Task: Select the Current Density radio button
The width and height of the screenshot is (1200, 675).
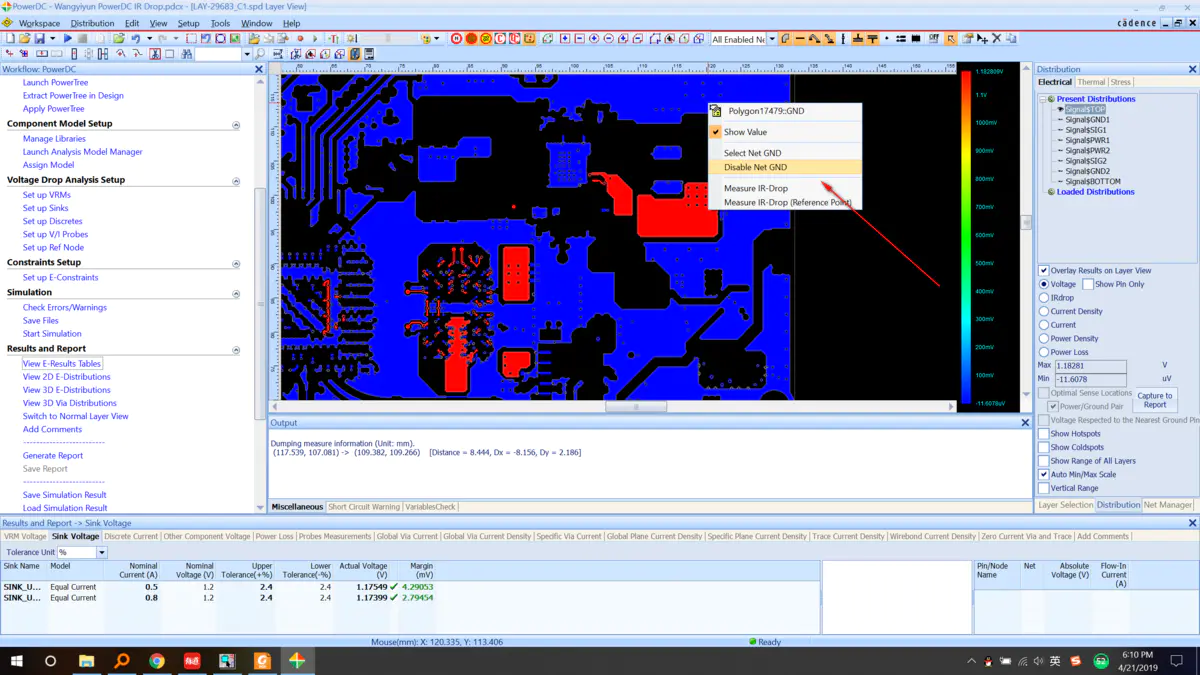Action: pos(1043,311)
